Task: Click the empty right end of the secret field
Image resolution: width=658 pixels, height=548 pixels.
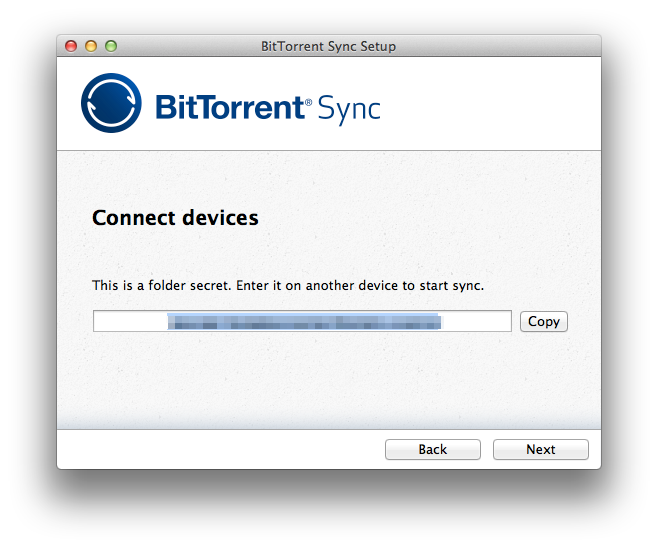Action: (x=476, y=321)
